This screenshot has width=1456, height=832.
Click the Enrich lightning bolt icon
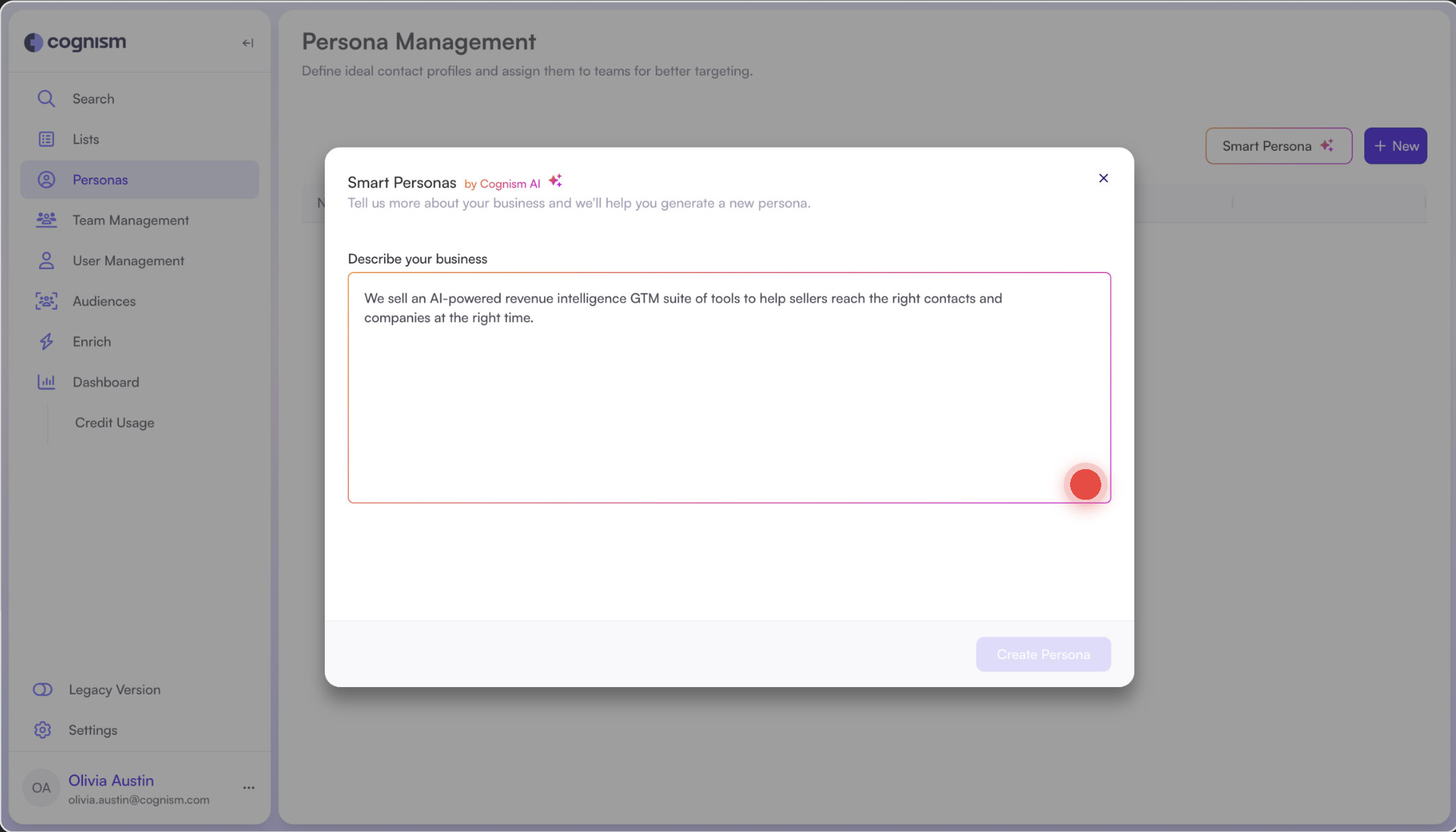pyautogui.click(x=46, y=342)
